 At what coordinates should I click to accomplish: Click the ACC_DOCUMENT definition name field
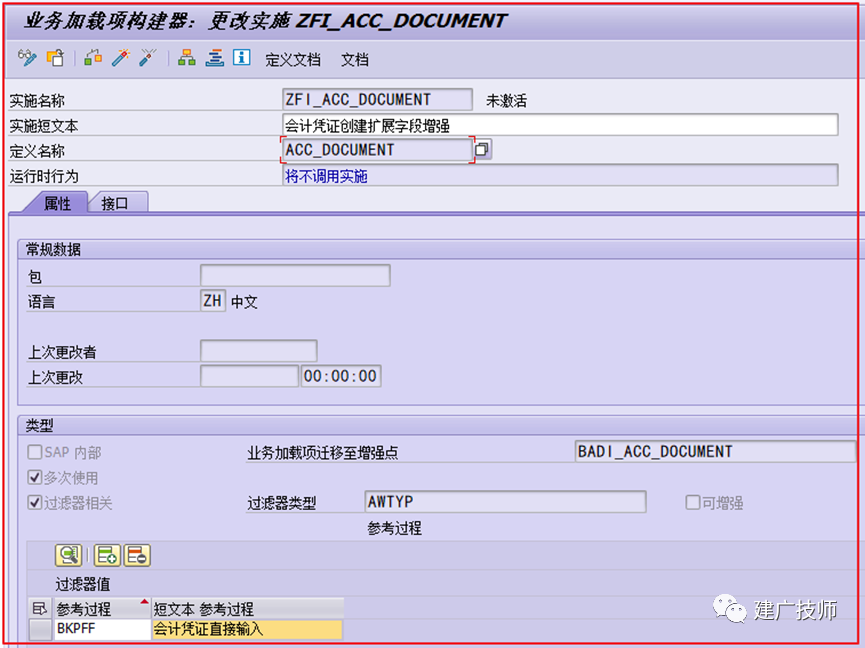[377, 149]
